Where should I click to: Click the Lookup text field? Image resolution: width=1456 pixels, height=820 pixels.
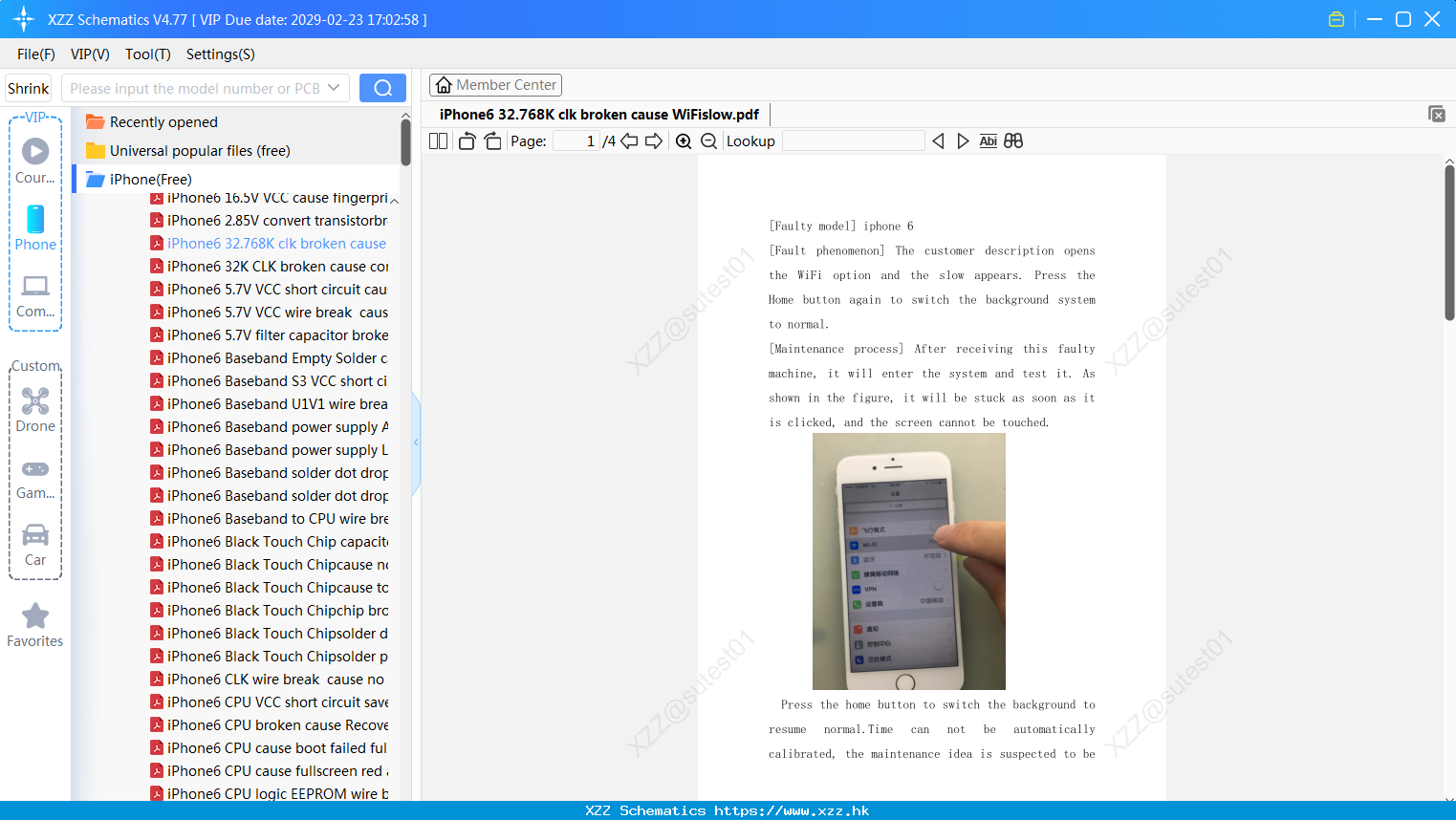(x=853, y=141)
